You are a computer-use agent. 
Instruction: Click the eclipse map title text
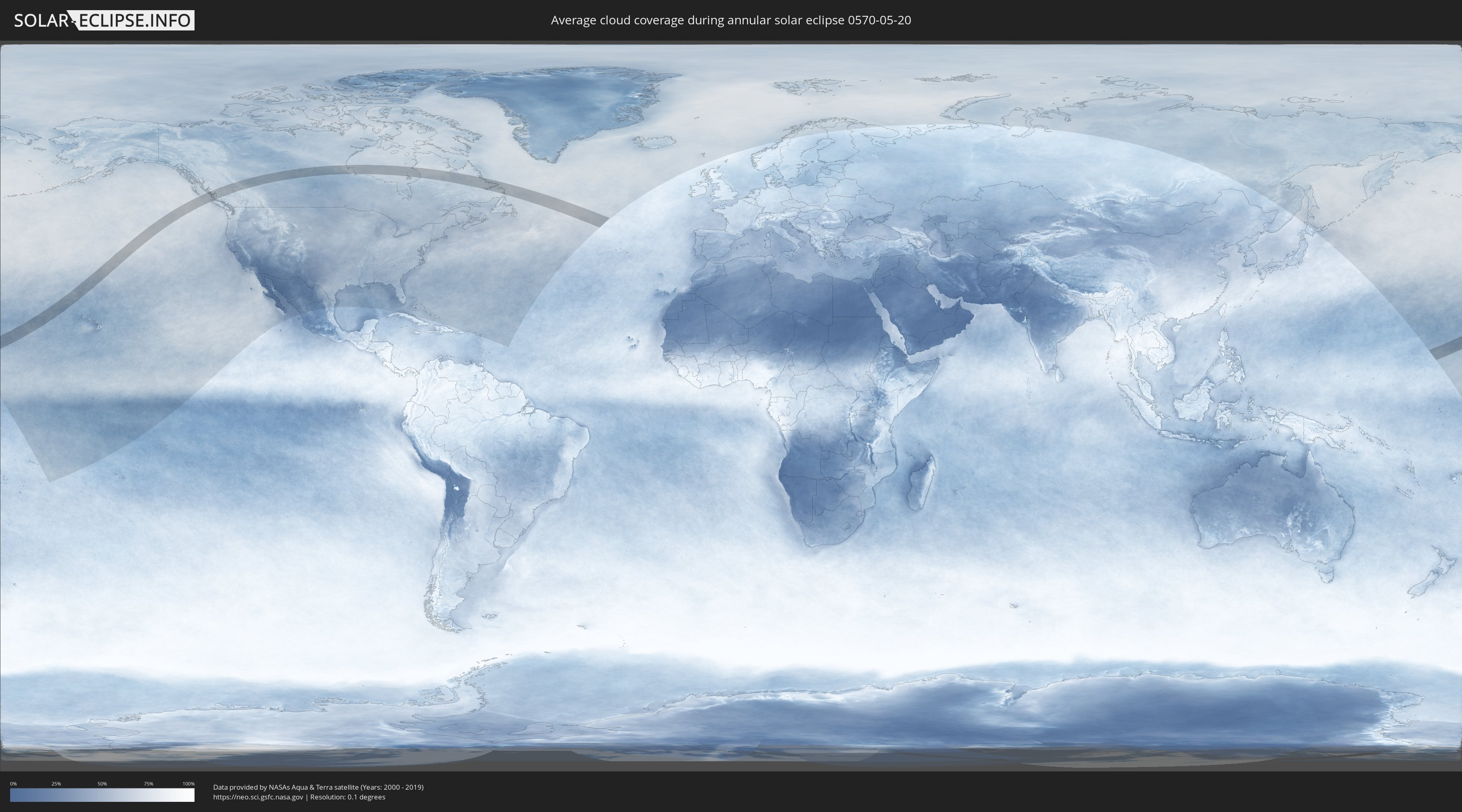[x=731, y=20]
